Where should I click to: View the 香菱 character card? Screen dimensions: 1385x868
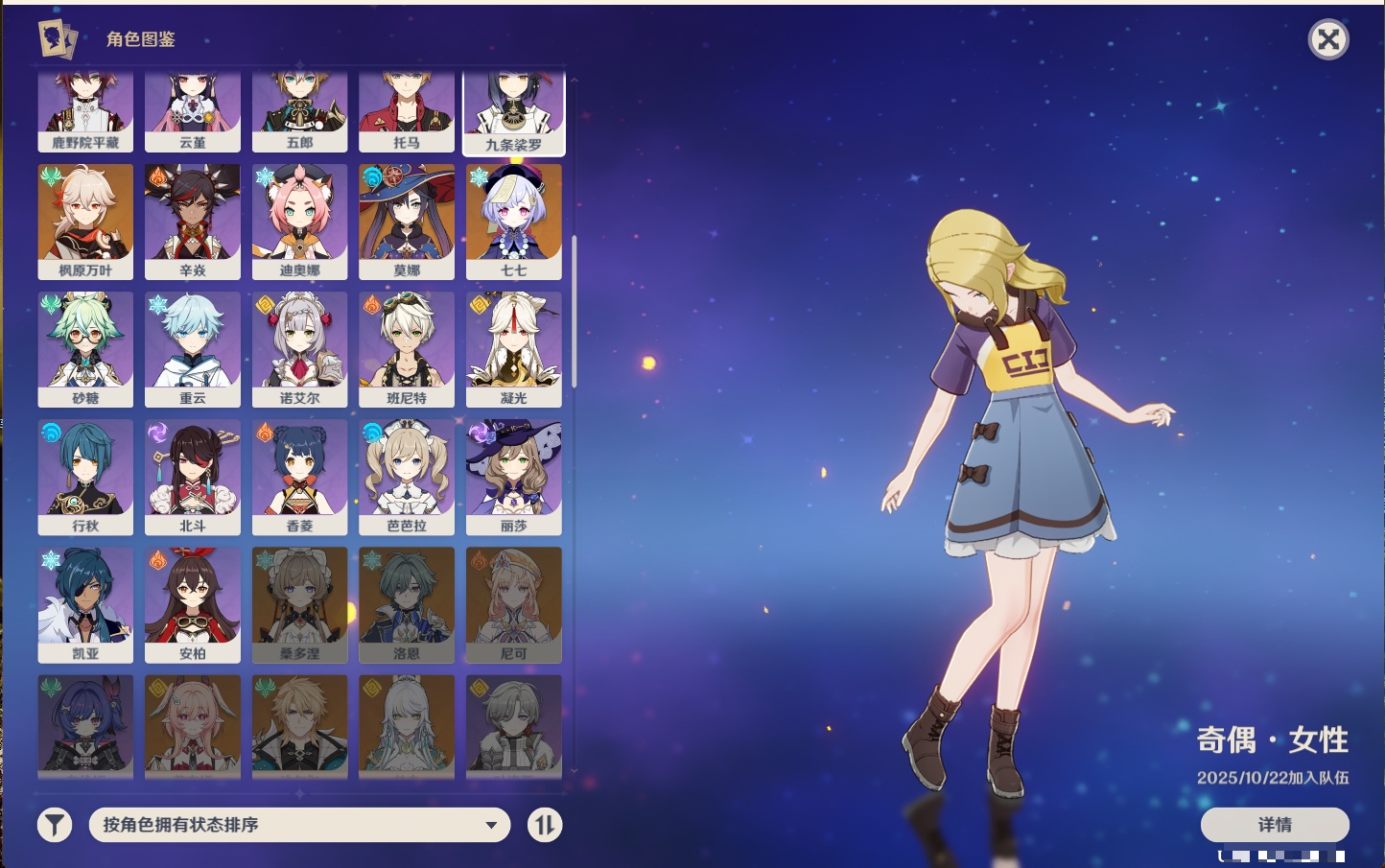[300, 478]
